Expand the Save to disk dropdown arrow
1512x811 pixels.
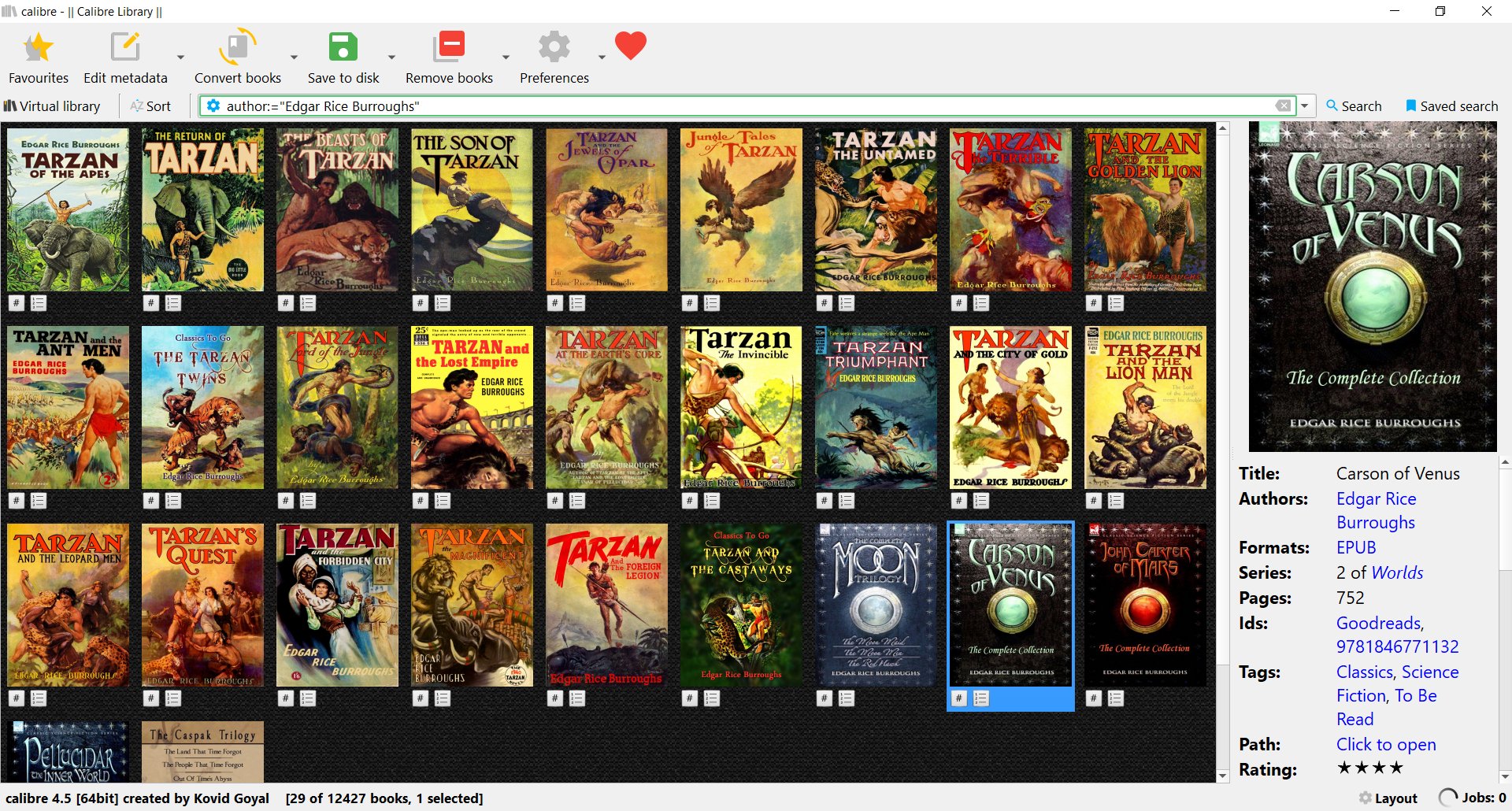click(391, 57)
